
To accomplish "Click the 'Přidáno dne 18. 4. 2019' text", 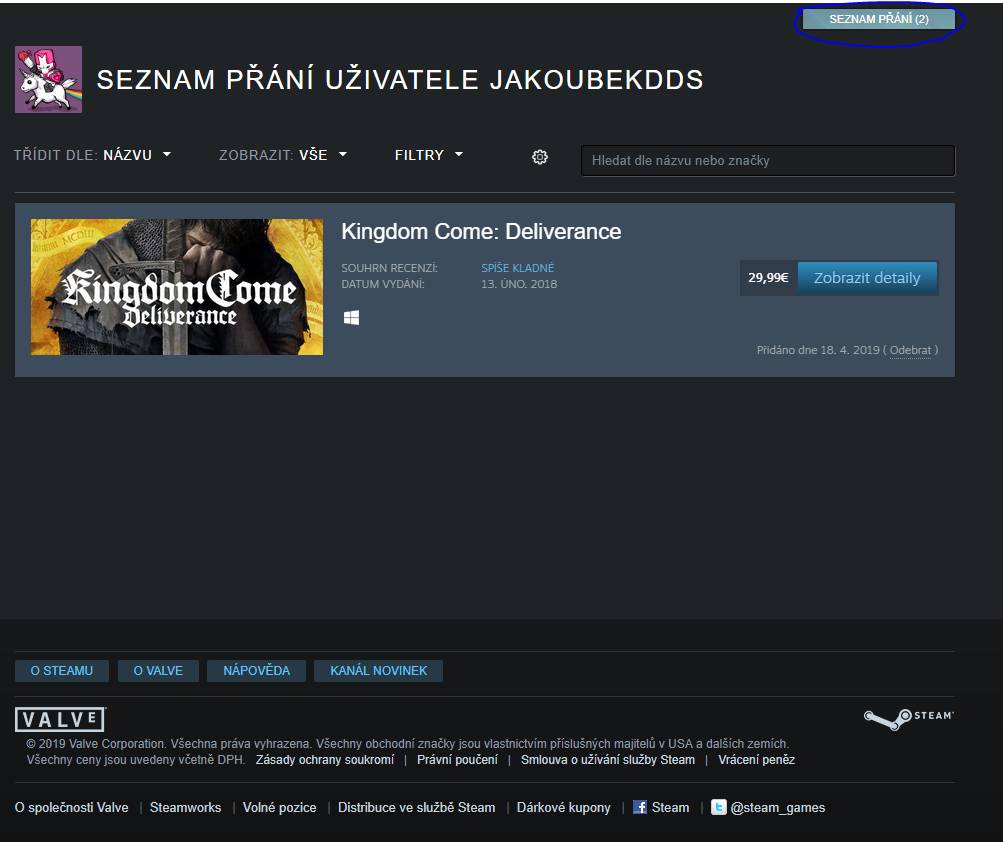I will 818,350.
